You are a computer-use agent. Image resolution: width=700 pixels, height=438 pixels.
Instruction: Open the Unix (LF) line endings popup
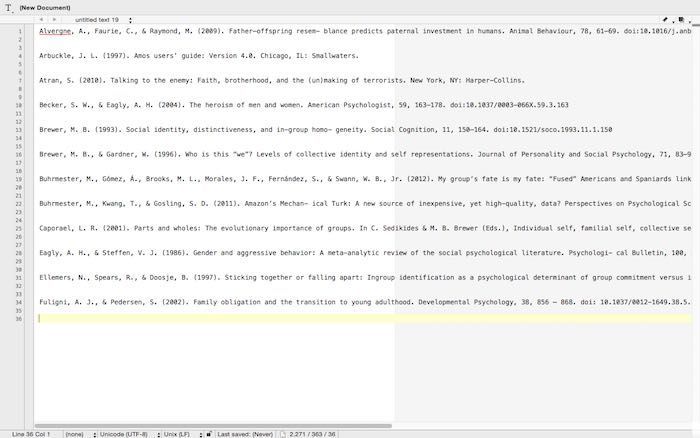point(183,434)
